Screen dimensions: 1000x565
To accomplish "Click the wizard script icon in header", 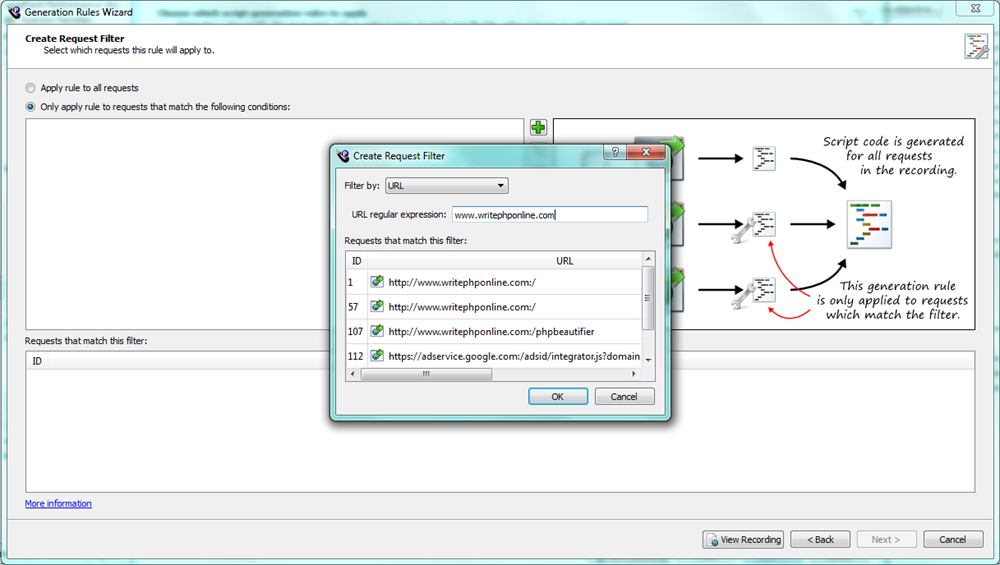I will click(975, 46).
